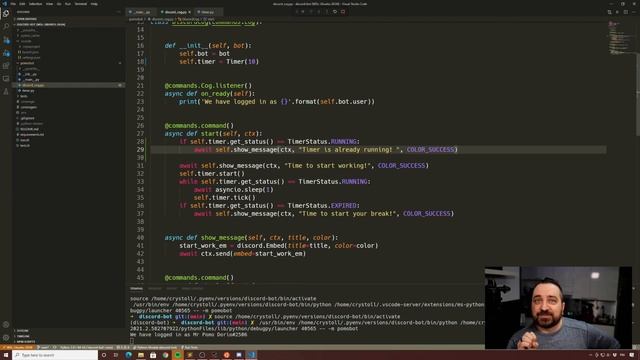Click the sync changes status bar icon
The width and height of the screenshot is (640, 360).
tap(55, 347)
